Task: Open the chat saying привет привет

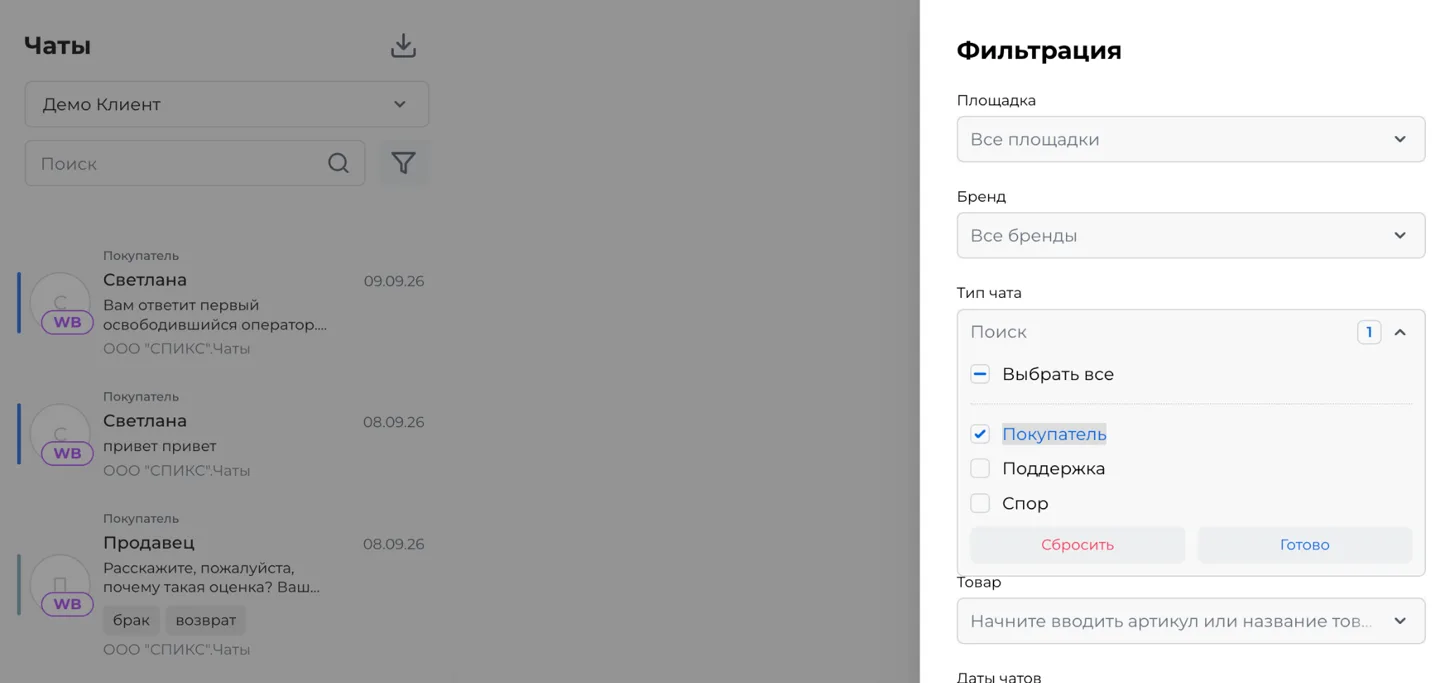Action: 224,433
